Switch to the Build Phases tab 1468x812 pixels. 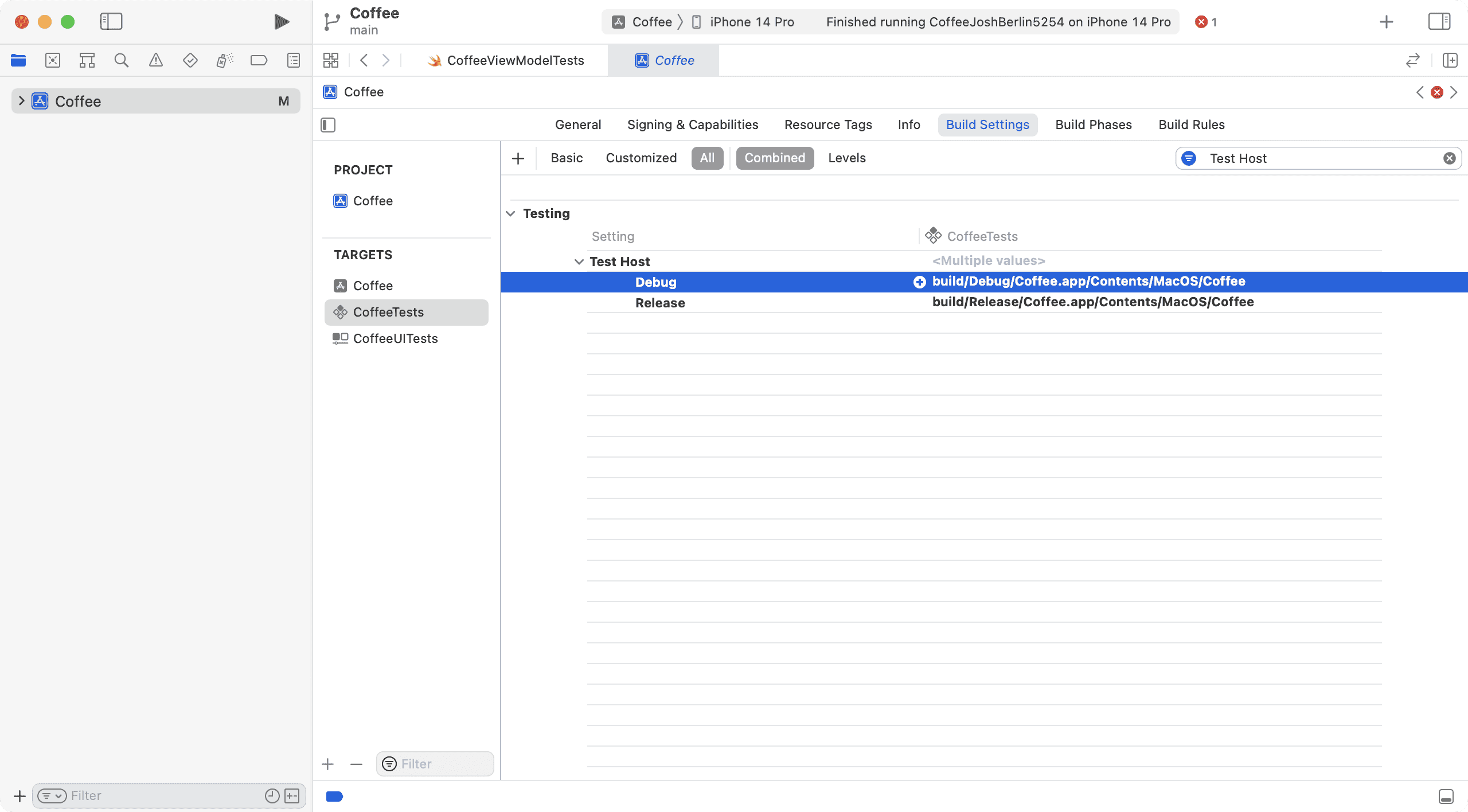point(1093,124)
